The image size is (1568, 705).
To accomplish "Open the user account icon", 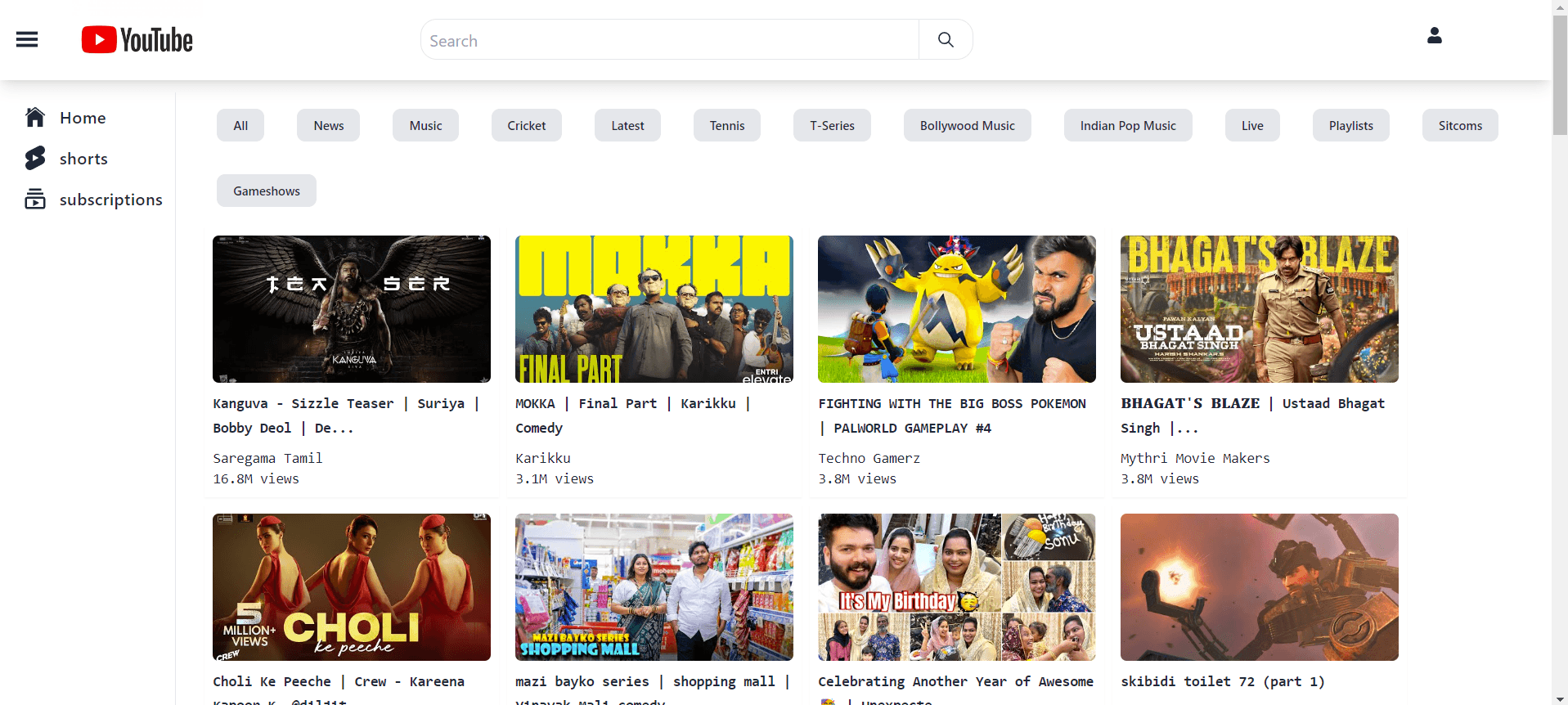I will 1434,36.
